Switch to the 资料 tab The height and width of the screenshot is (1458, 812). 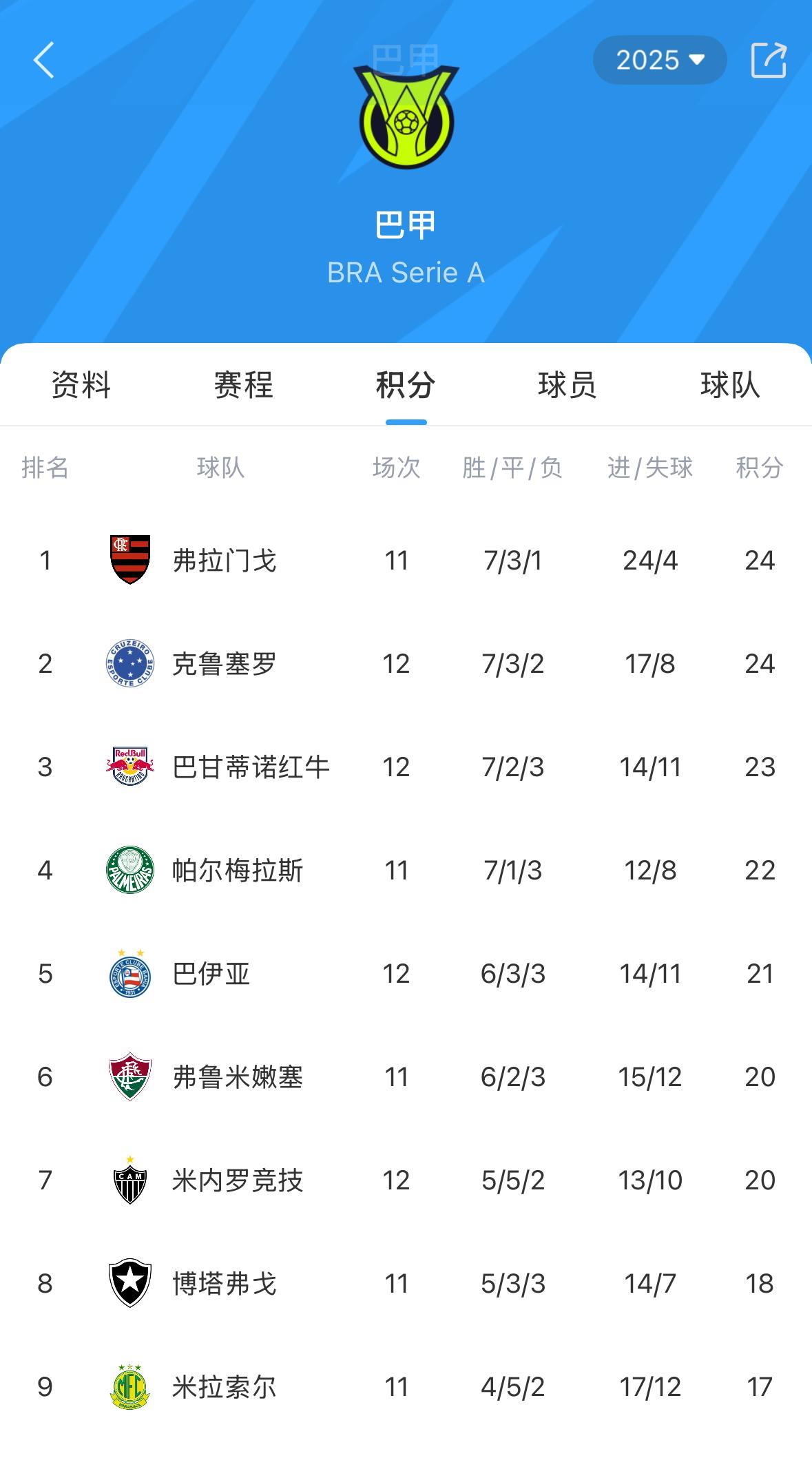click(x=81, y=385)
